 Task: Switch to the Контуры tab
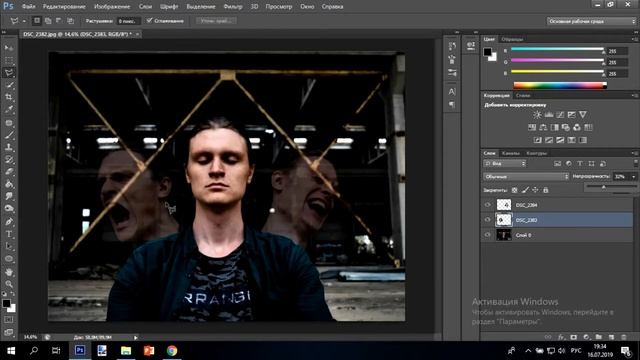[x=536, y=153]
